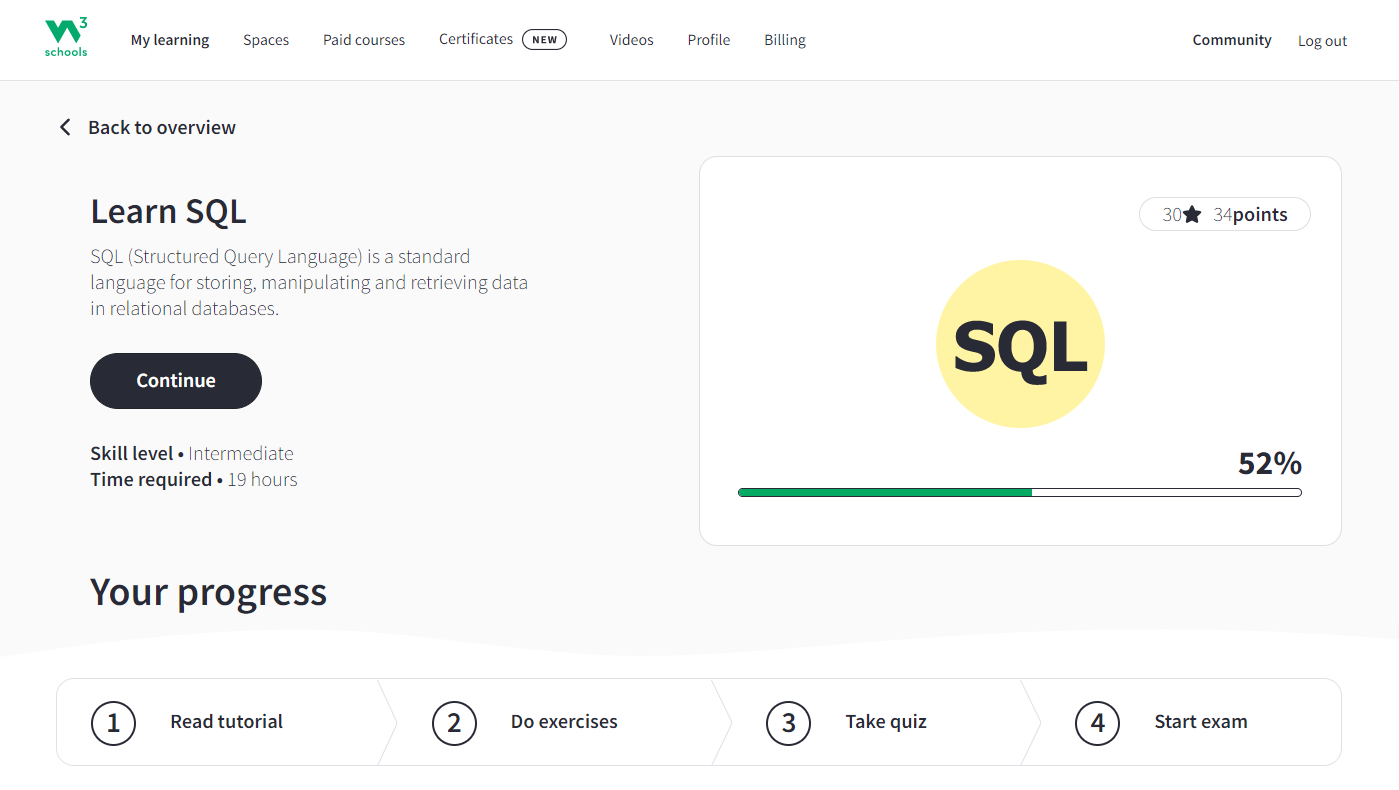The height and width of the screenshot is (790, 1399).
Task: Open the Certificates nav item
Action: [x=476, y=39]
